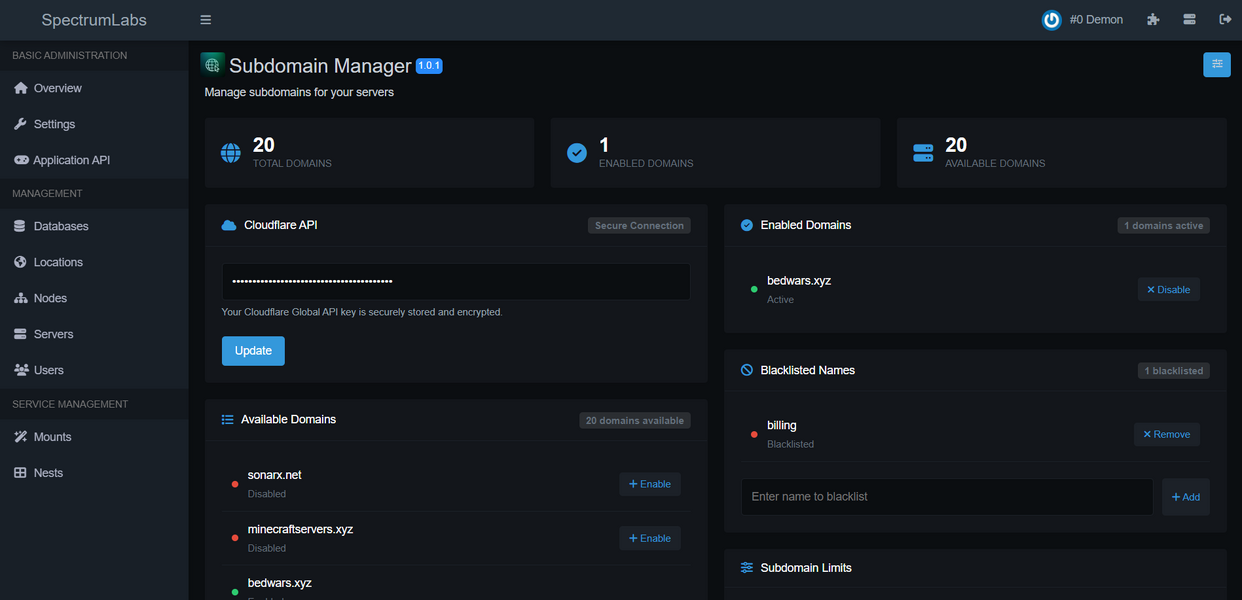Remove billing from the blacklist

pyautogui.click(x=1167, y=434)
